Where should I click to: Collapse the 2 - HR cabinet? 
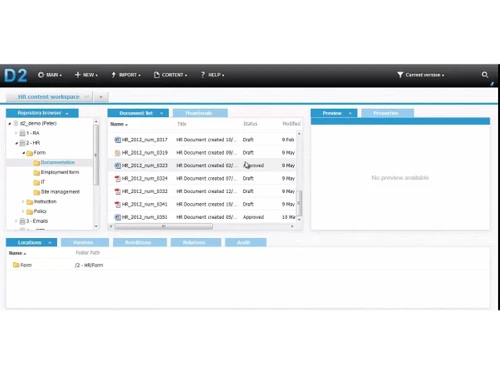tap(16, 143)
